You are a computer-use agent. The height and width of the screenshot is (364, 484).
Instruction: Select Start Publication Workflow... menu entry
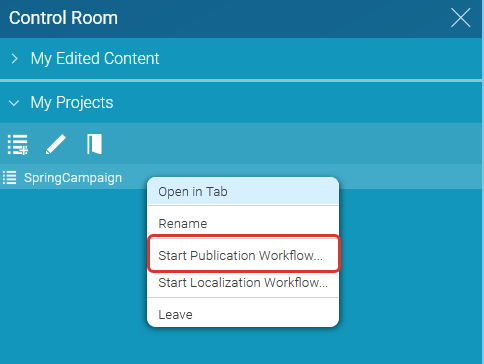pyautogui.click(x=243, y=255)
